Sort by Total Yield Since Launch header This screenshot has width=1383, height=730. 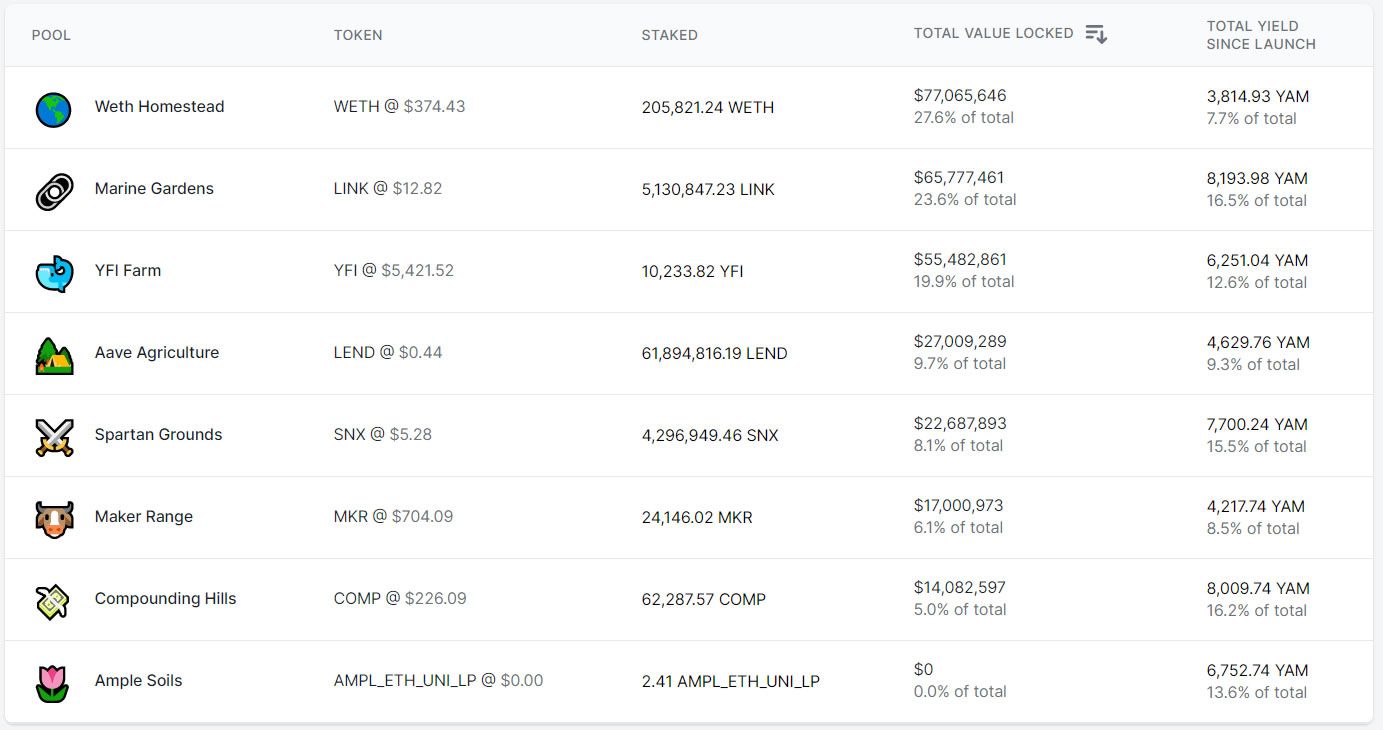1260,35
